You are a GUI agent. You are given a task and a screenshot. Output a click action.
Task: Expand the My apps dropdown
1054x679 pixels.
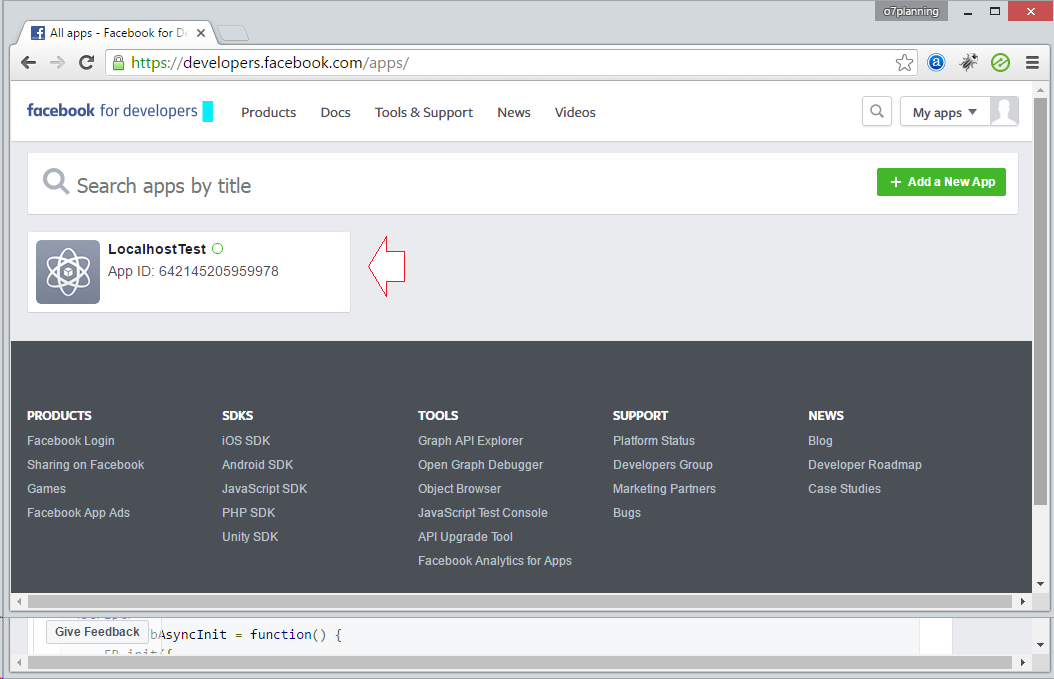point(944,112)
